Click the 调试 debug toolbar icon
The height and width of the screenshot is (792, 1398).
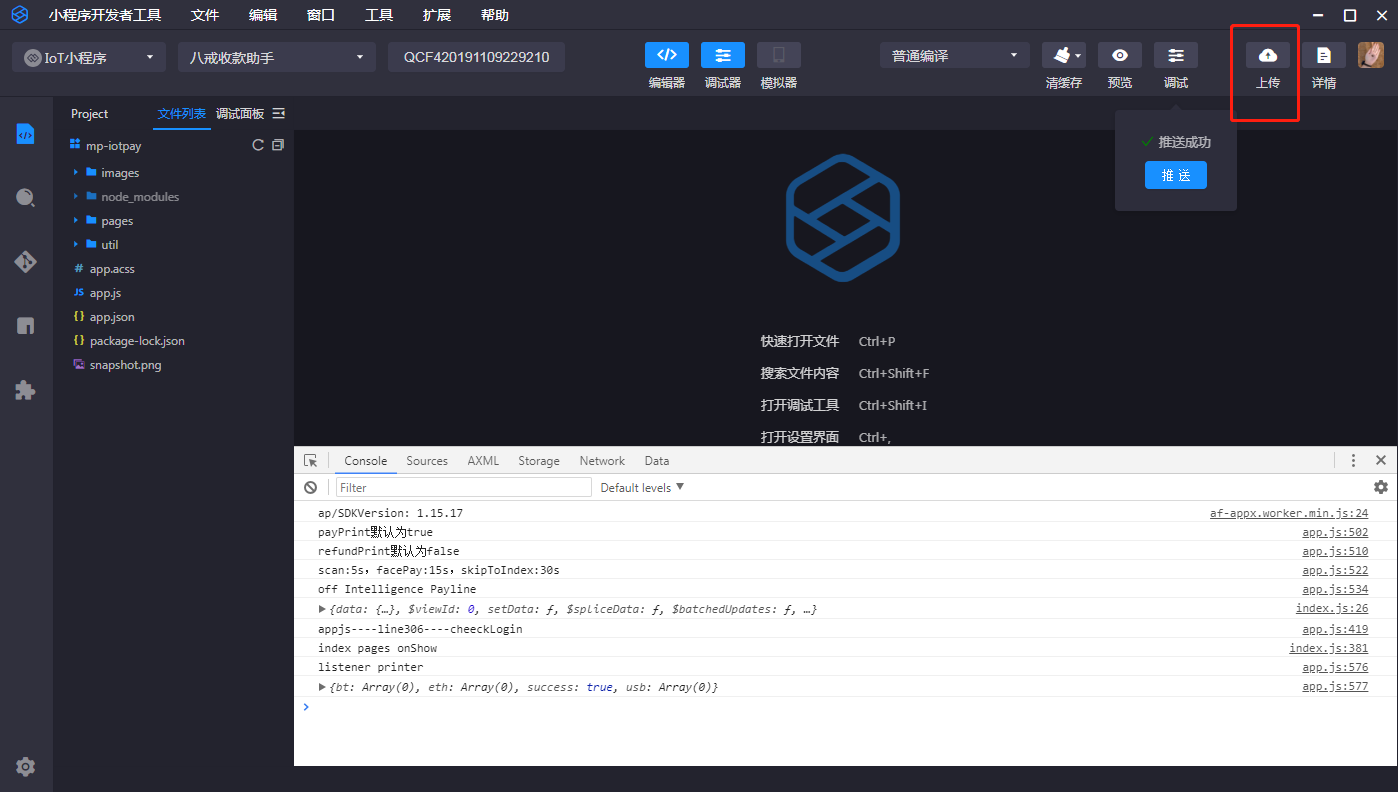coord(1176,55)
